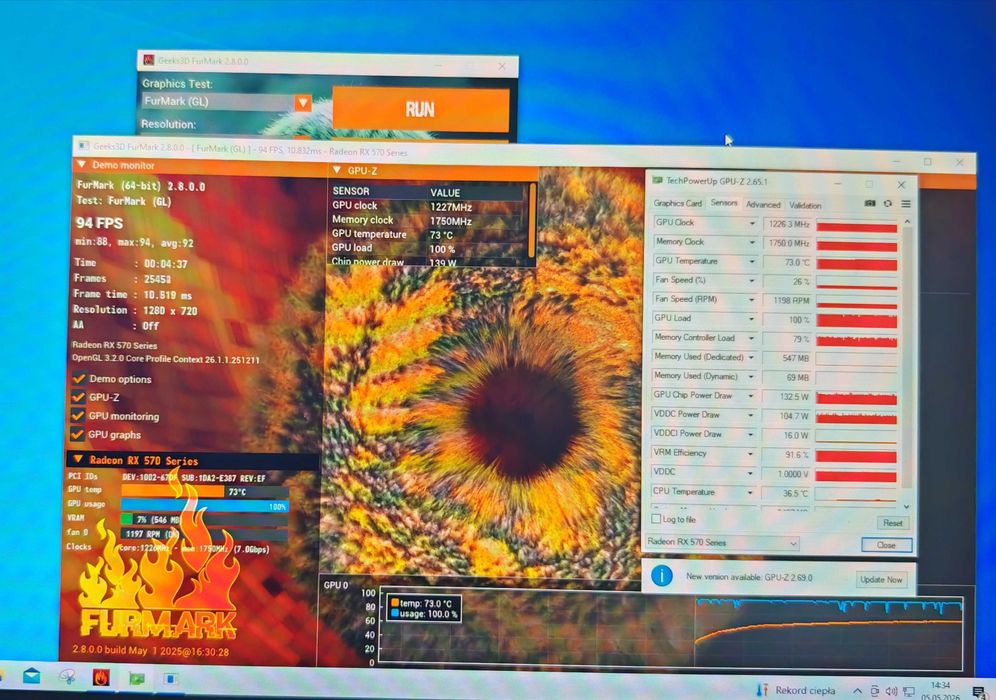
Task: Click the GPU temp 73°C orange bar
Action: pyautogui.click(x=173, y=491)
